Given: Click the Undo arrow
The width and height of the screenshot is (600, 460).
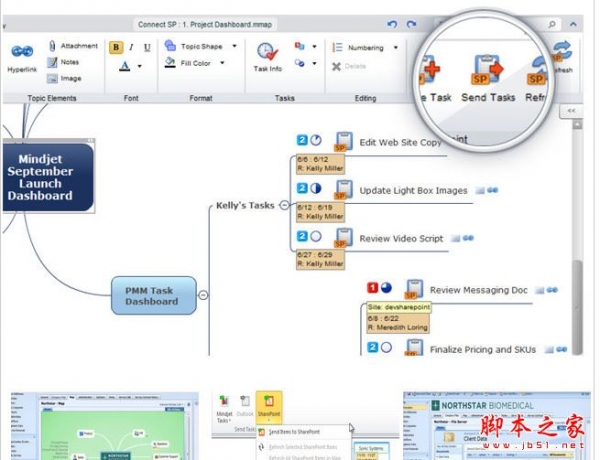Looking at the screenshot, I should pyautogui.click(x=392, y=24).
